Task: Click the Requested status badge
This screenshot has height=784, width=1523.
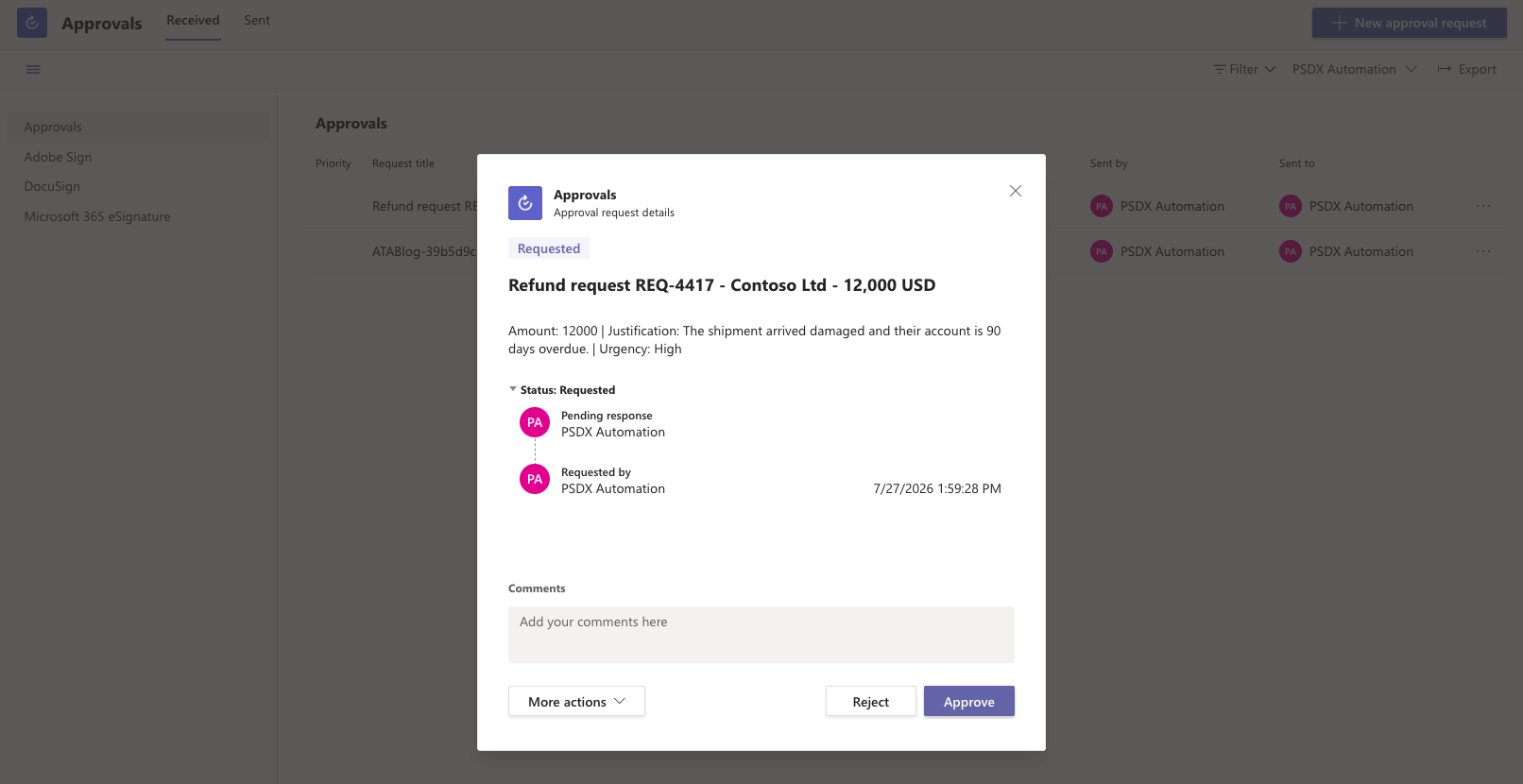Action: pyautogui.click(x=549, y=248)
